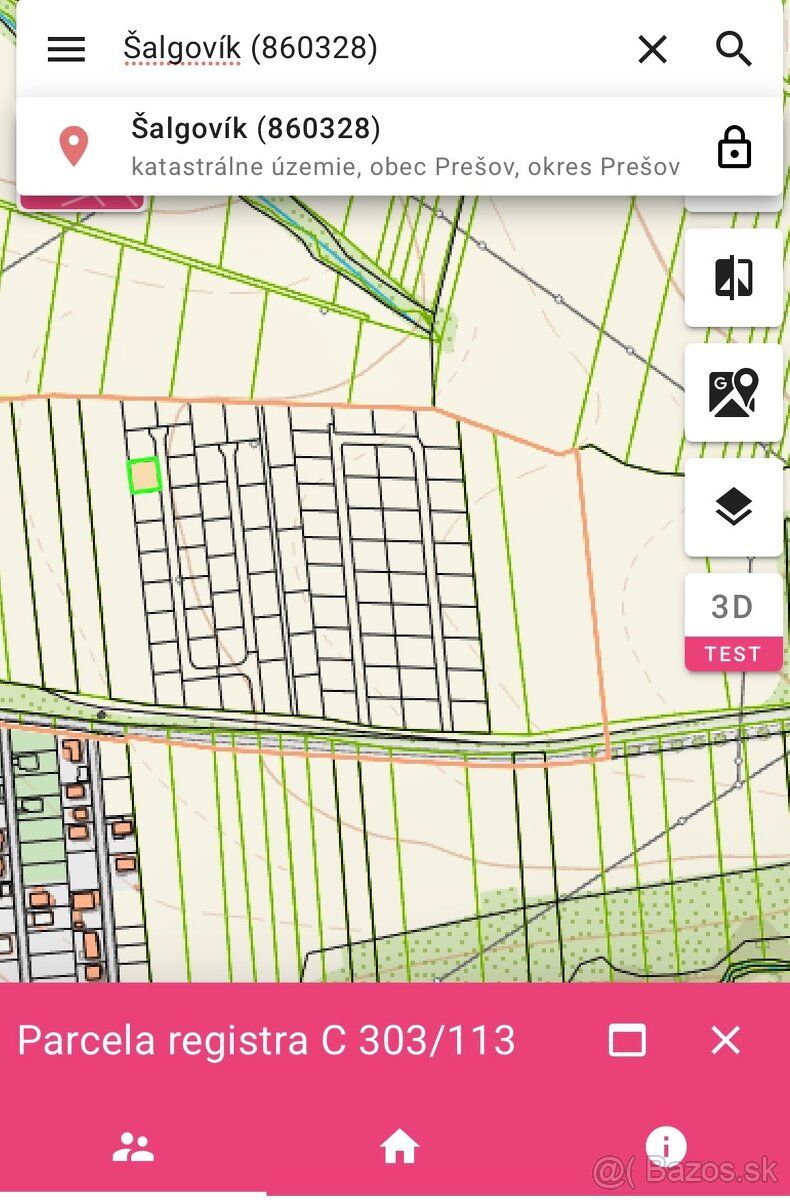
Task: Click the partially hidden pink button top-left
Action: [x=82, y=202]
